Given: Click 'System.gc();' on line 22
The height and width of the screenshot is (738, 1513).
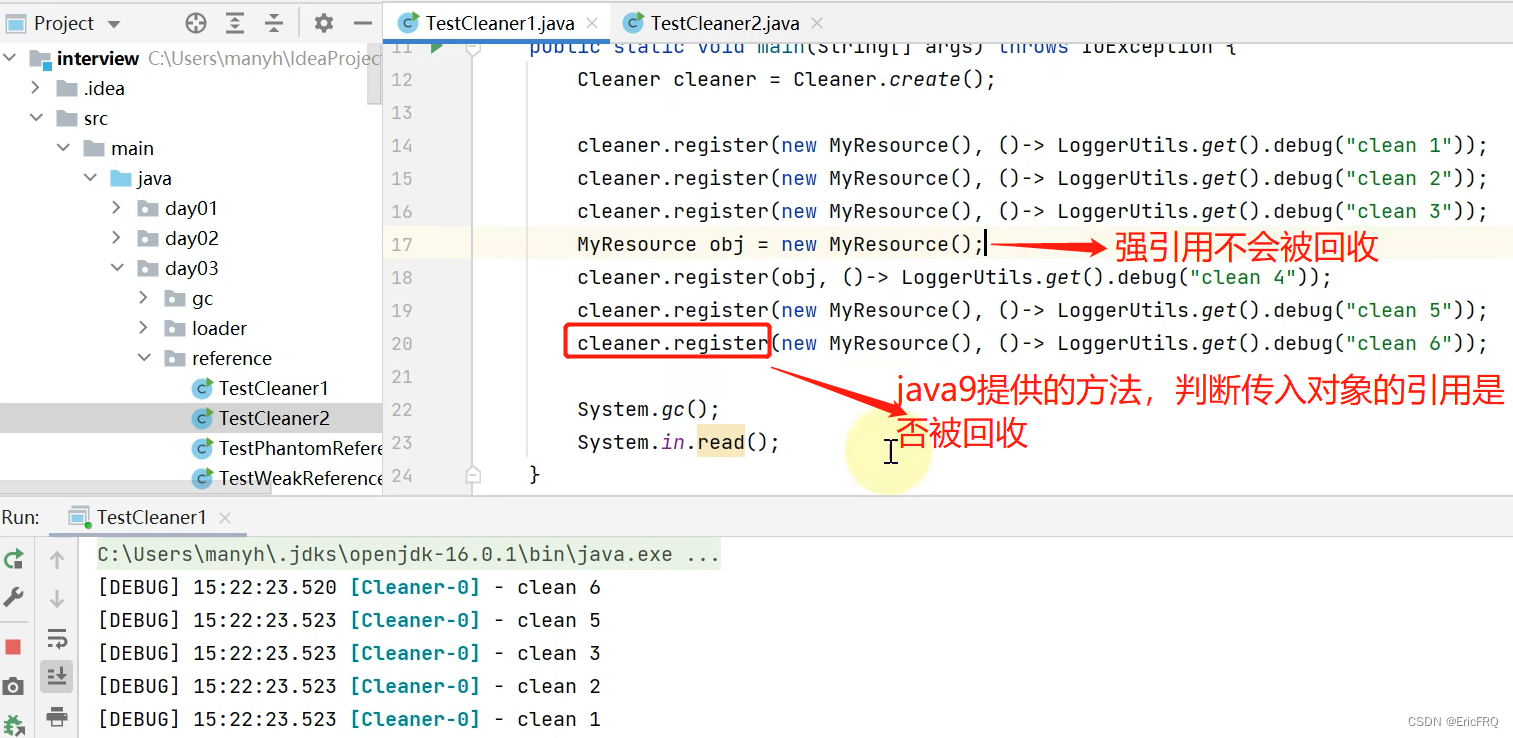Looking at the screenshot, I should pos(648,409).
